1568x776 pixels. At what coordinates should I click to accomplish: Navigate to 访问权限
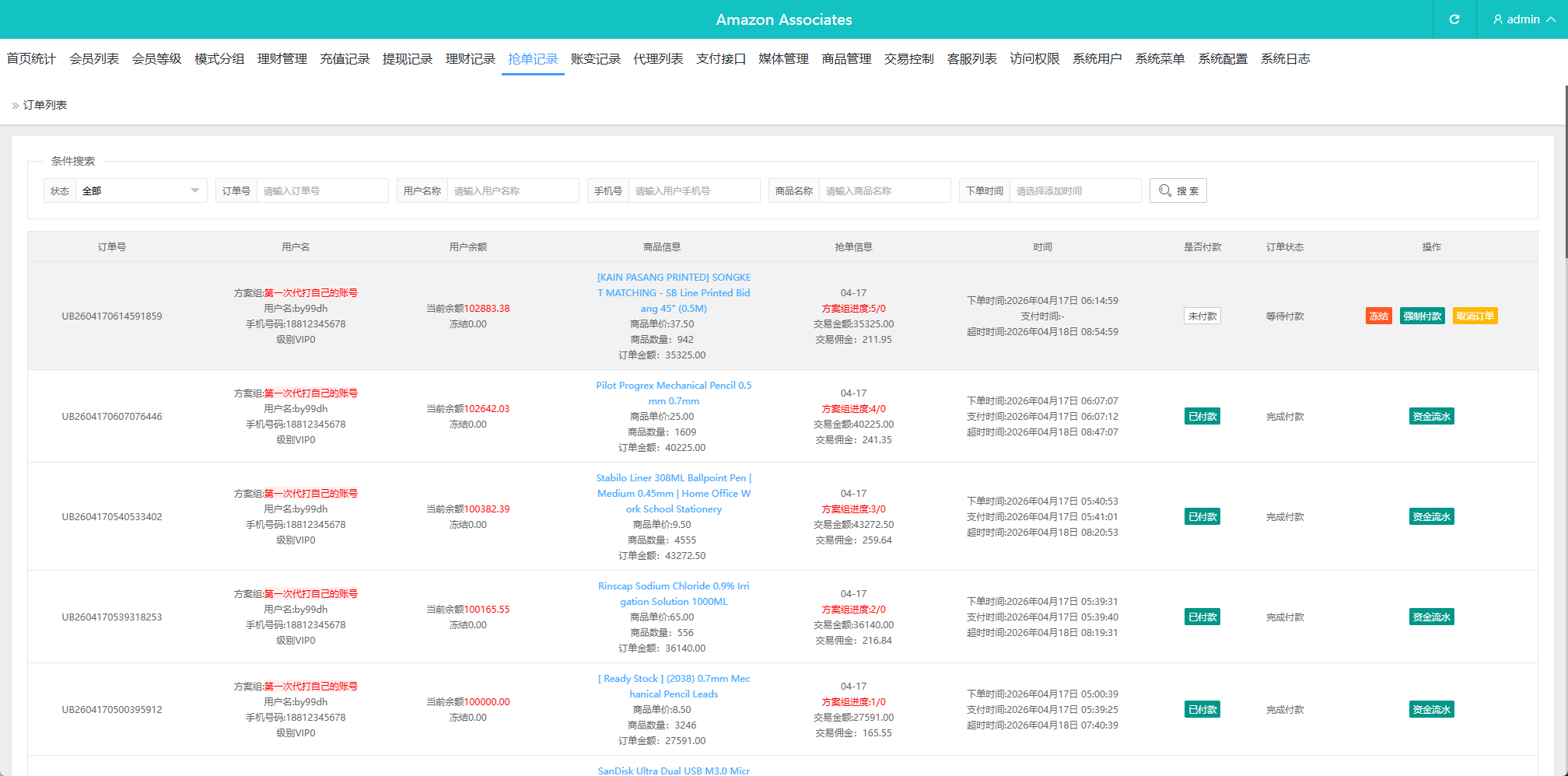(x=1034, y=58)
